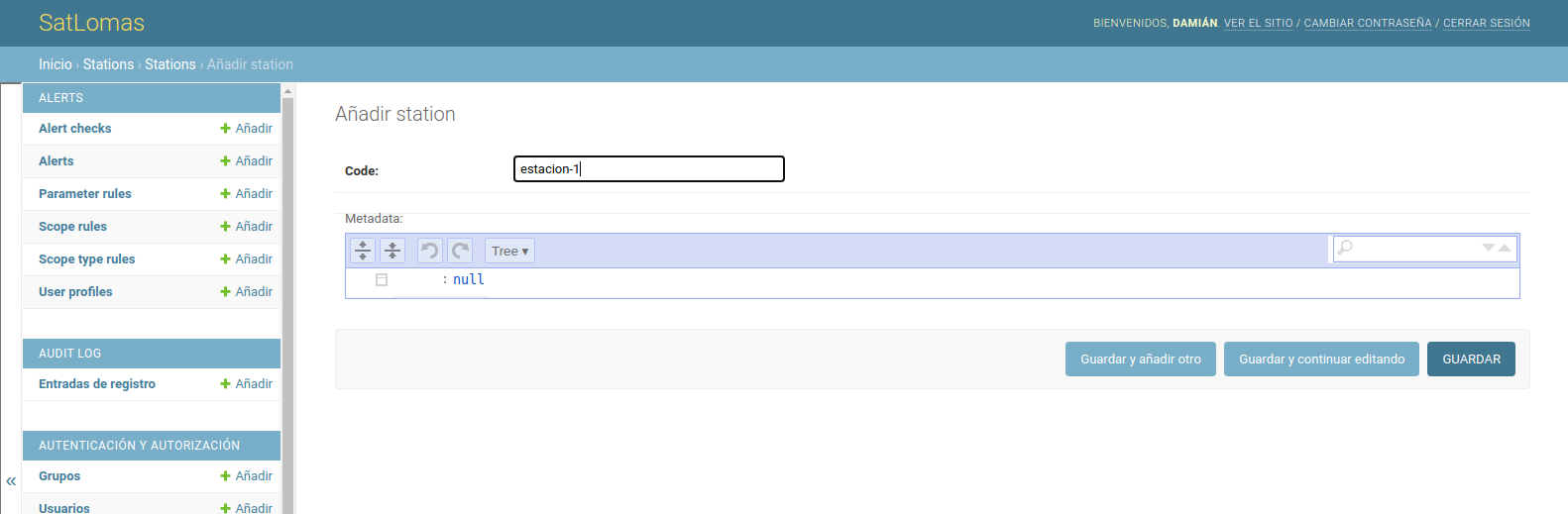Click plus icon to add Alert checks
Viewport: 1568px width, 514px height.
tap(225, 129)
